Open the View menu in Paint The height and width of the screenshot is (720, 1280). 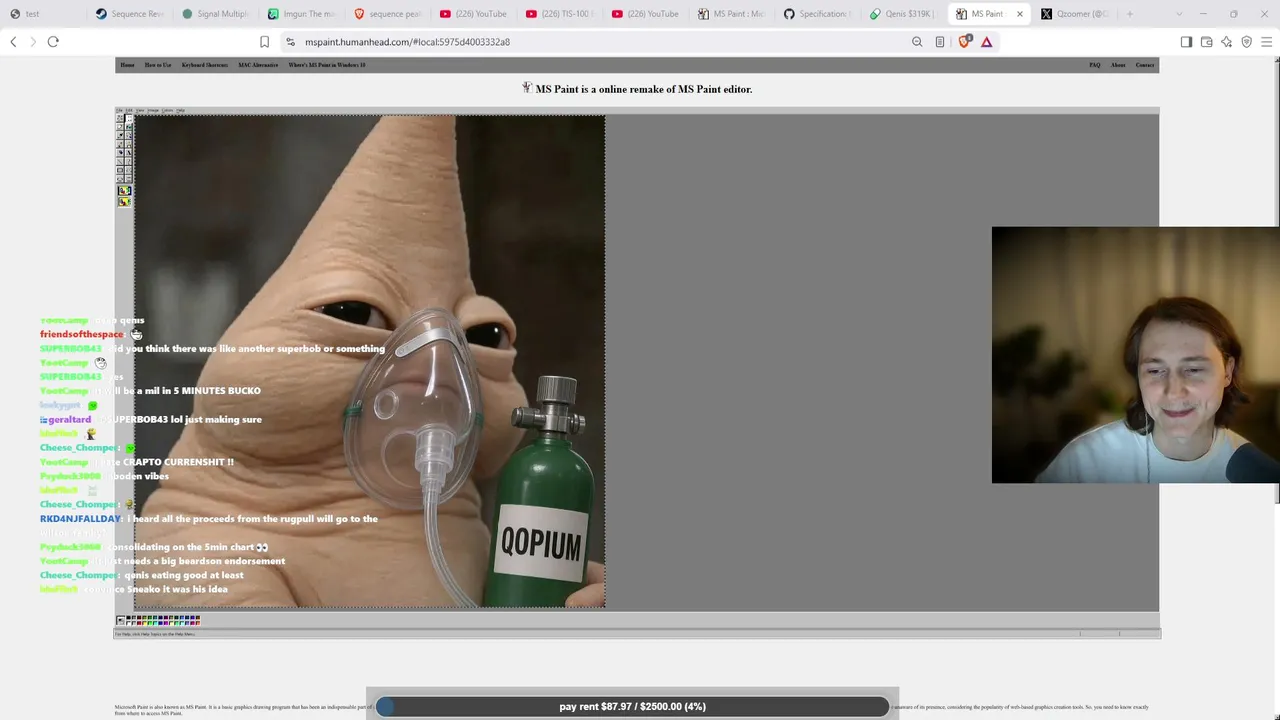140,110
